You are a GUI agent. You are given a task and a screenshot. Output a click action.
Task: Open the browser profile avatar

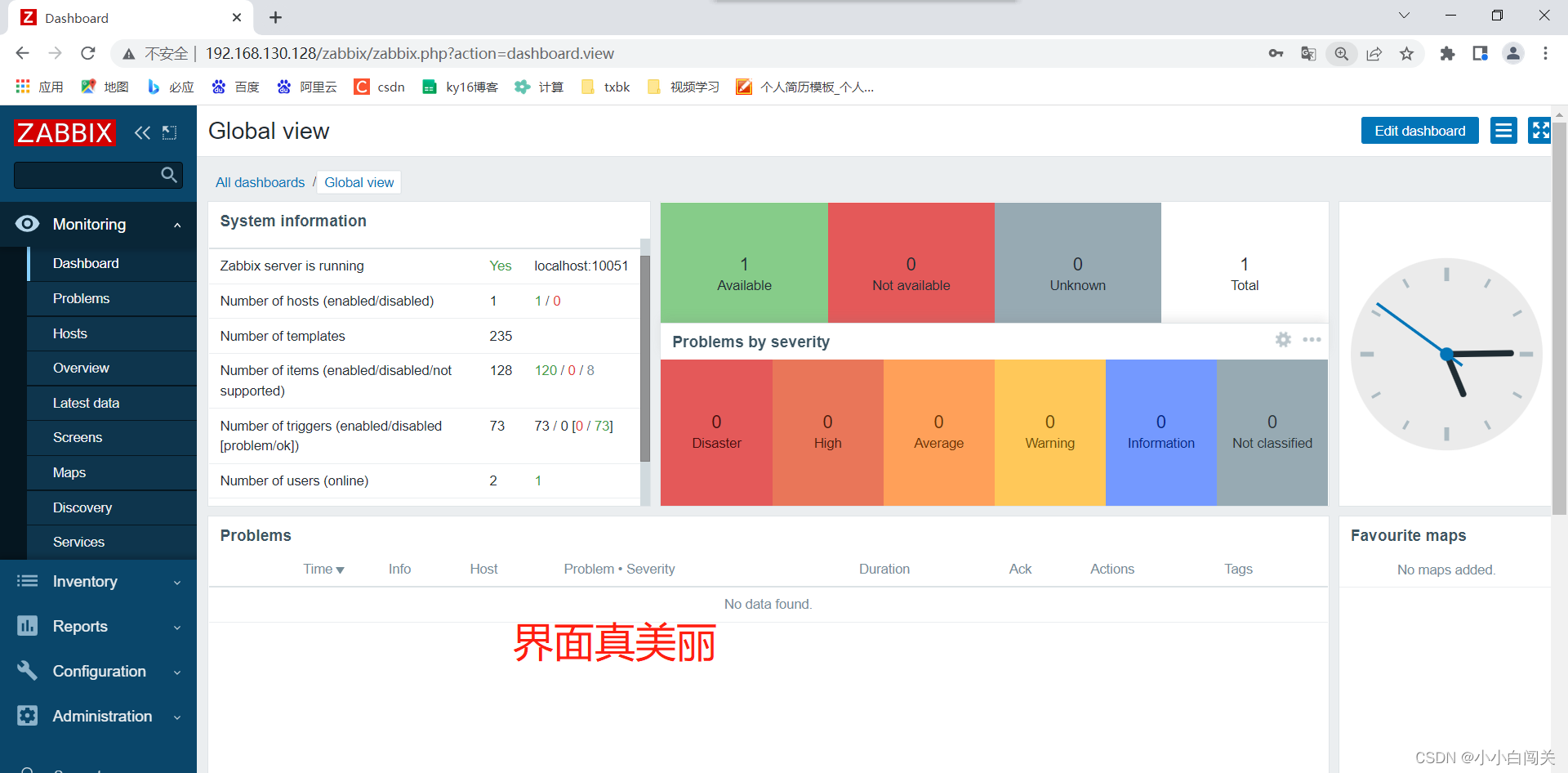click(x=1513, y=53)
